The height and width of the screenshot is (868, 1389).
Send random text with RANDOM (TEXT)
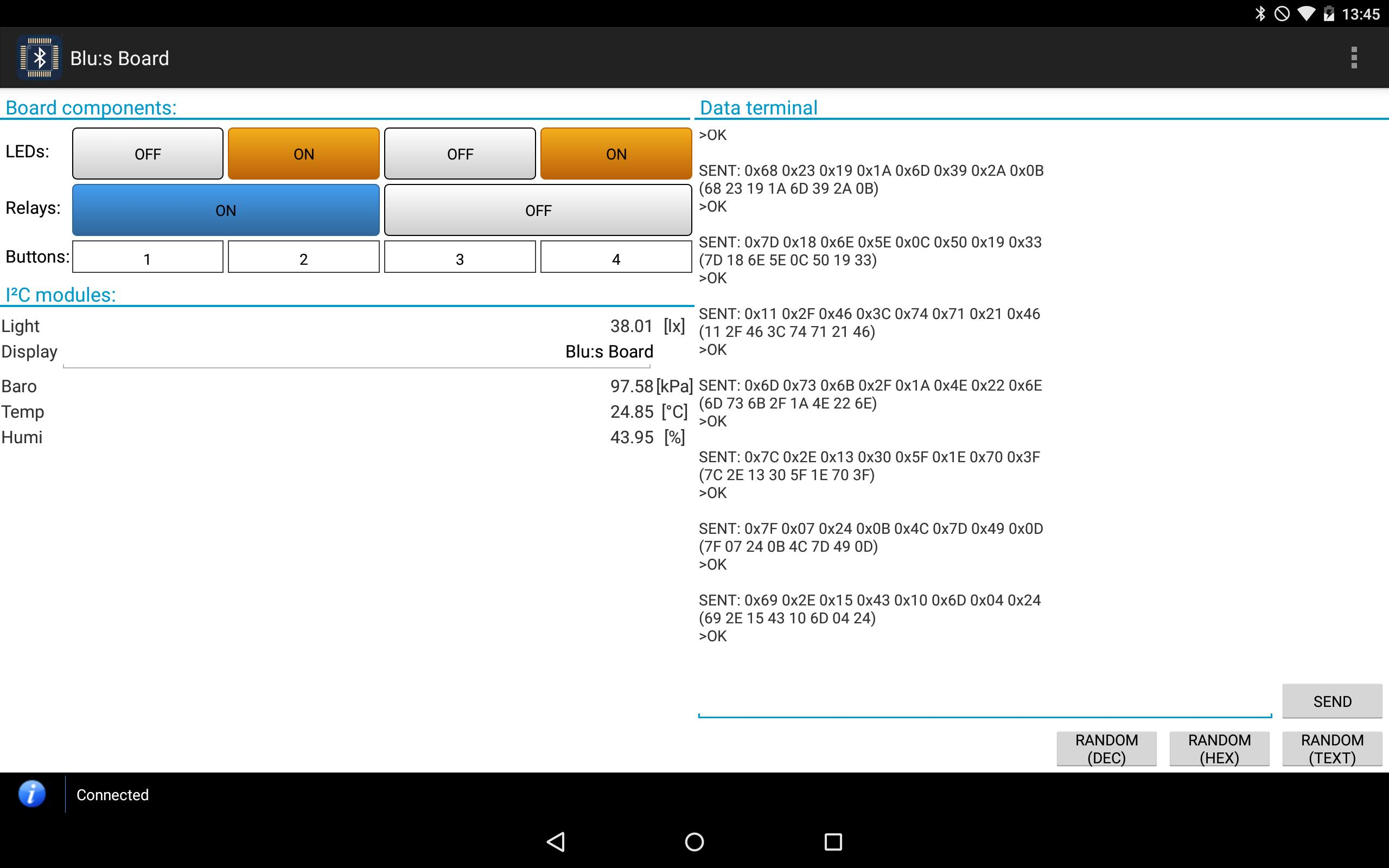(x=1332, y=749)
